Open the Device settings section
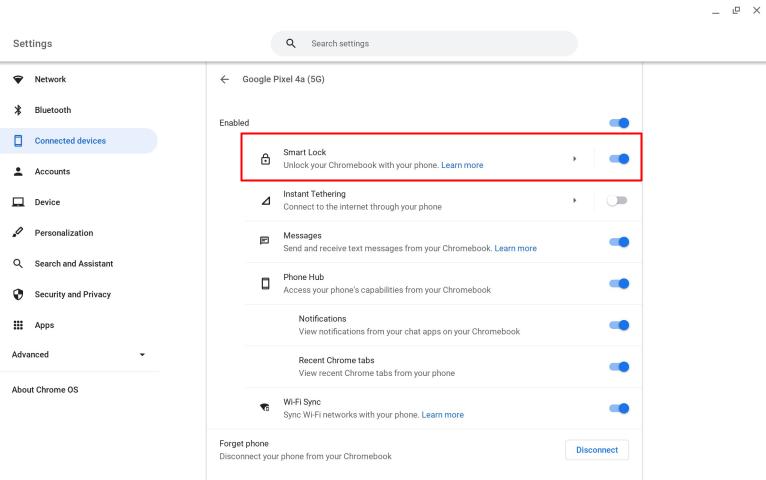766x480 pixels. pos(78,202)
